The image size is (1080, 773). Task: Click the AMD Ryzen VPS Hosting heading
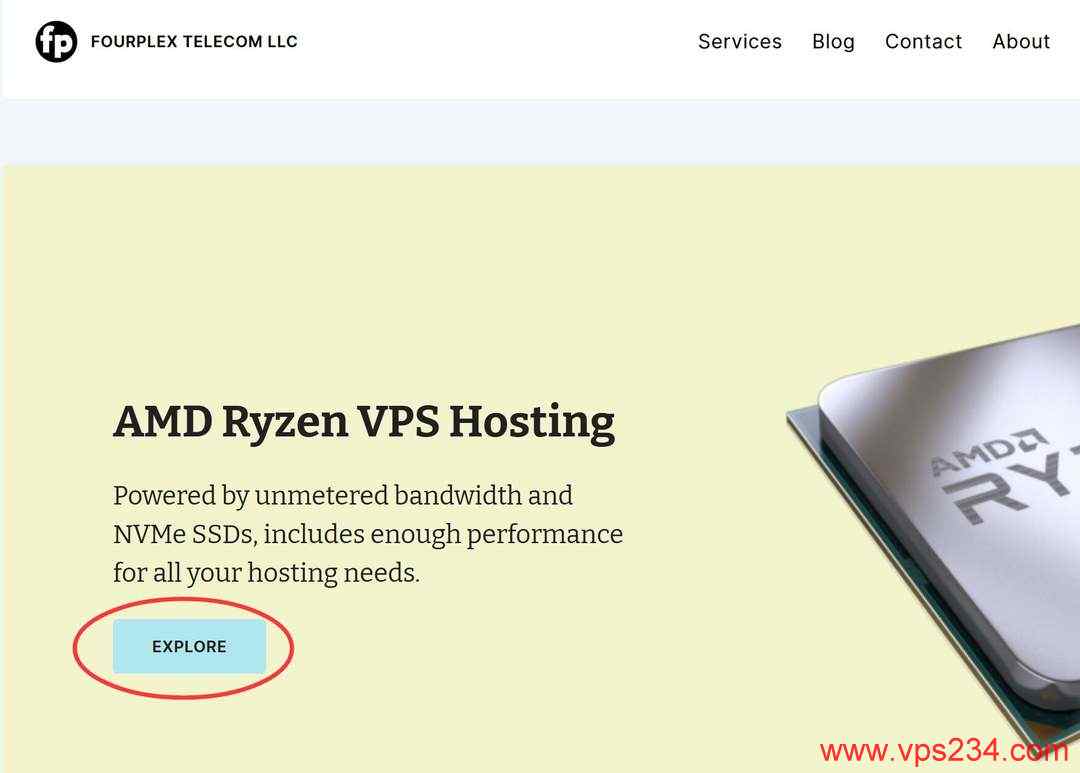(364, 422)
